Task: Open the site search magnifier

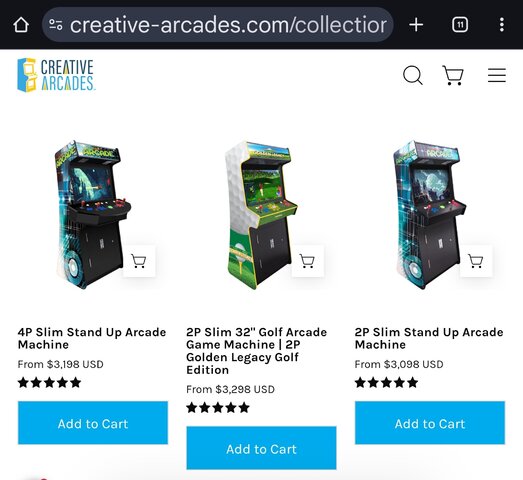Action: tap(413, 75)
